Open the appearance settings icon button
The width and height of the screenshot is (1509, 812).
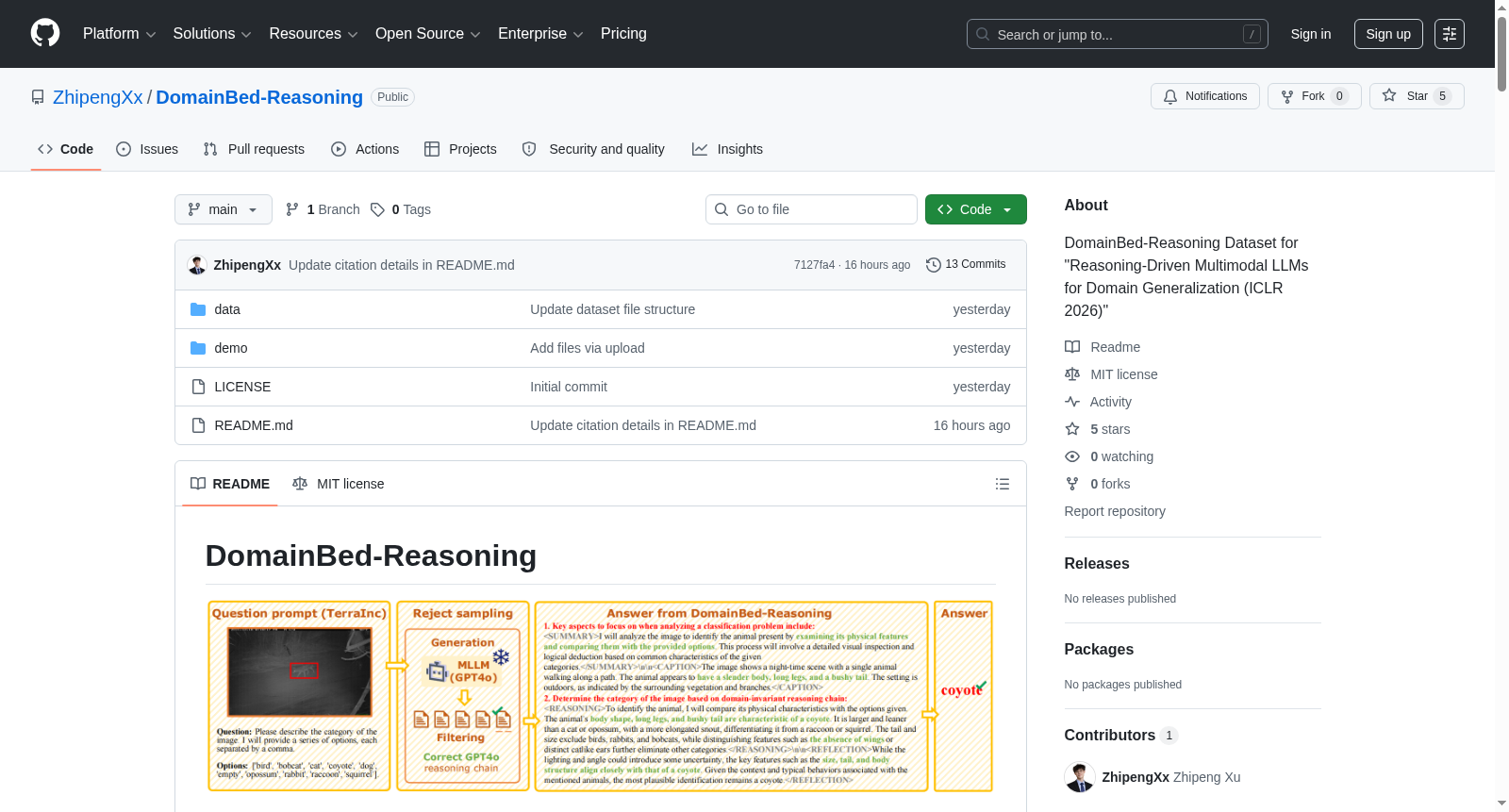tap(1450, 34)
